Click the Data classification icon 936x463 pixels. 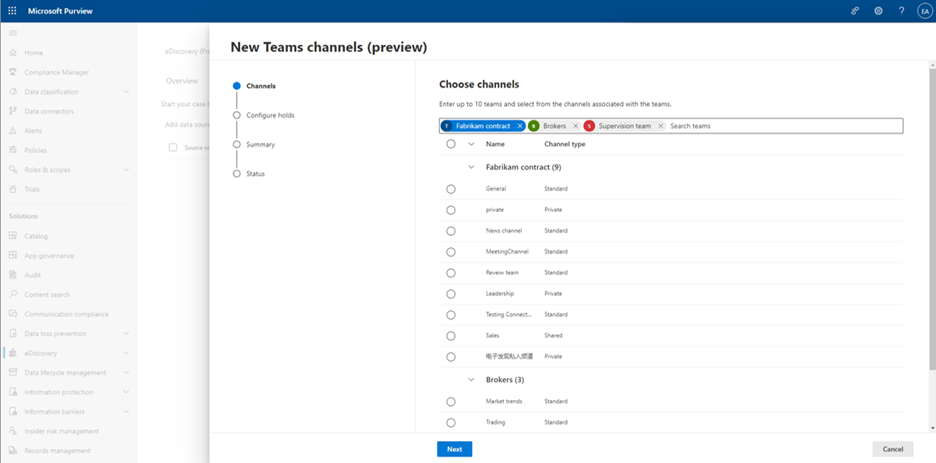coord(13,92)
